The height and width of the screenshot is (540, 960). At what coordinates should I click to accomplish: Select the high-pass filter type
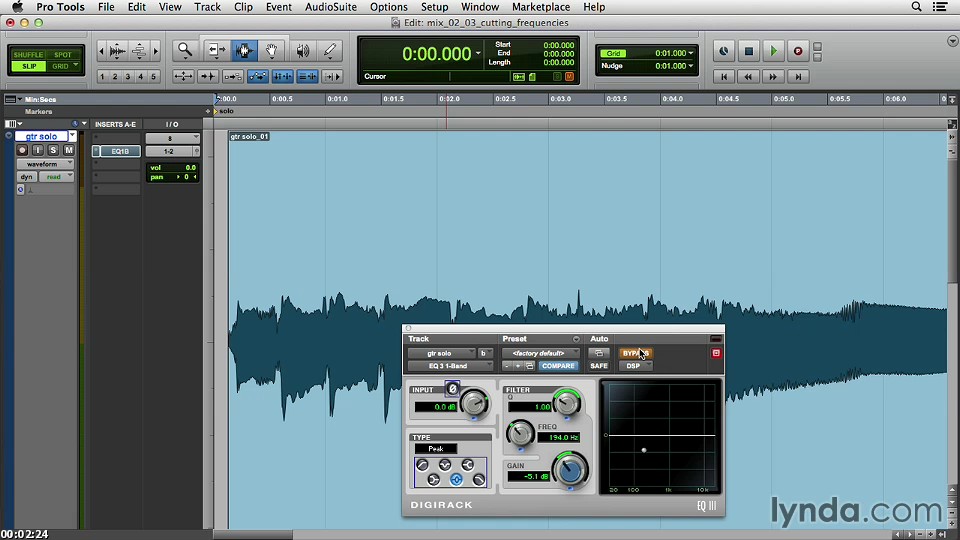(422, 465)
